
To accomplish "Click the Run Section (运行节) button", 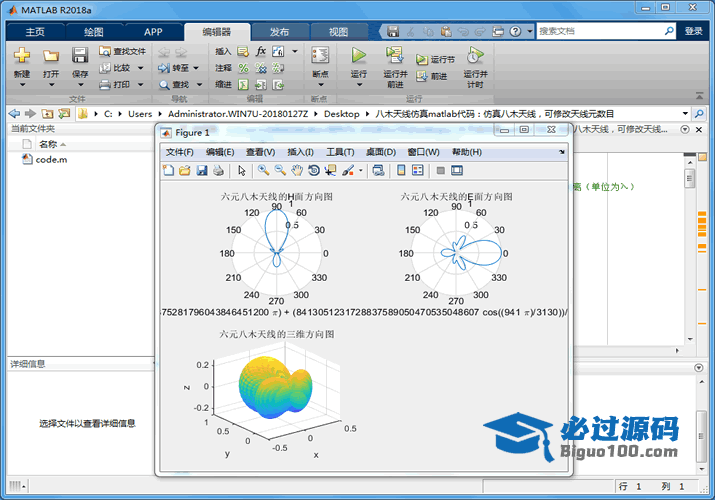I will 435,60.
